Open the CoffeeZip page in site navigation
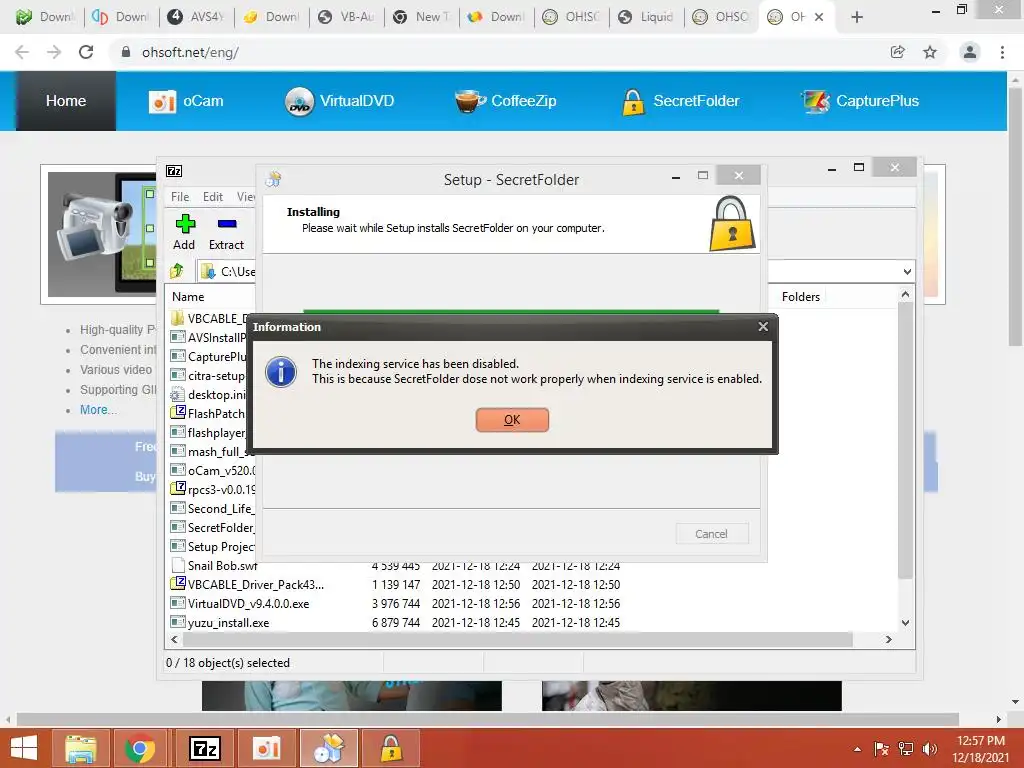The image size is (1024, 768). 505,101
